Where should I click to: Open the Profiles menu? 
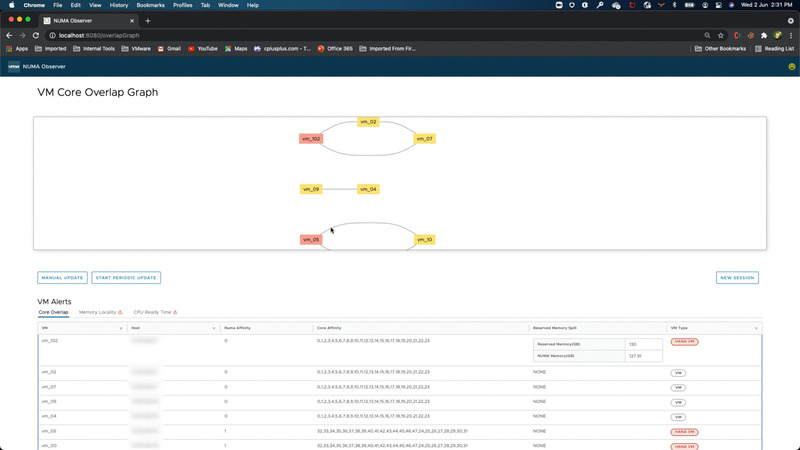click(x=182, y=5)
